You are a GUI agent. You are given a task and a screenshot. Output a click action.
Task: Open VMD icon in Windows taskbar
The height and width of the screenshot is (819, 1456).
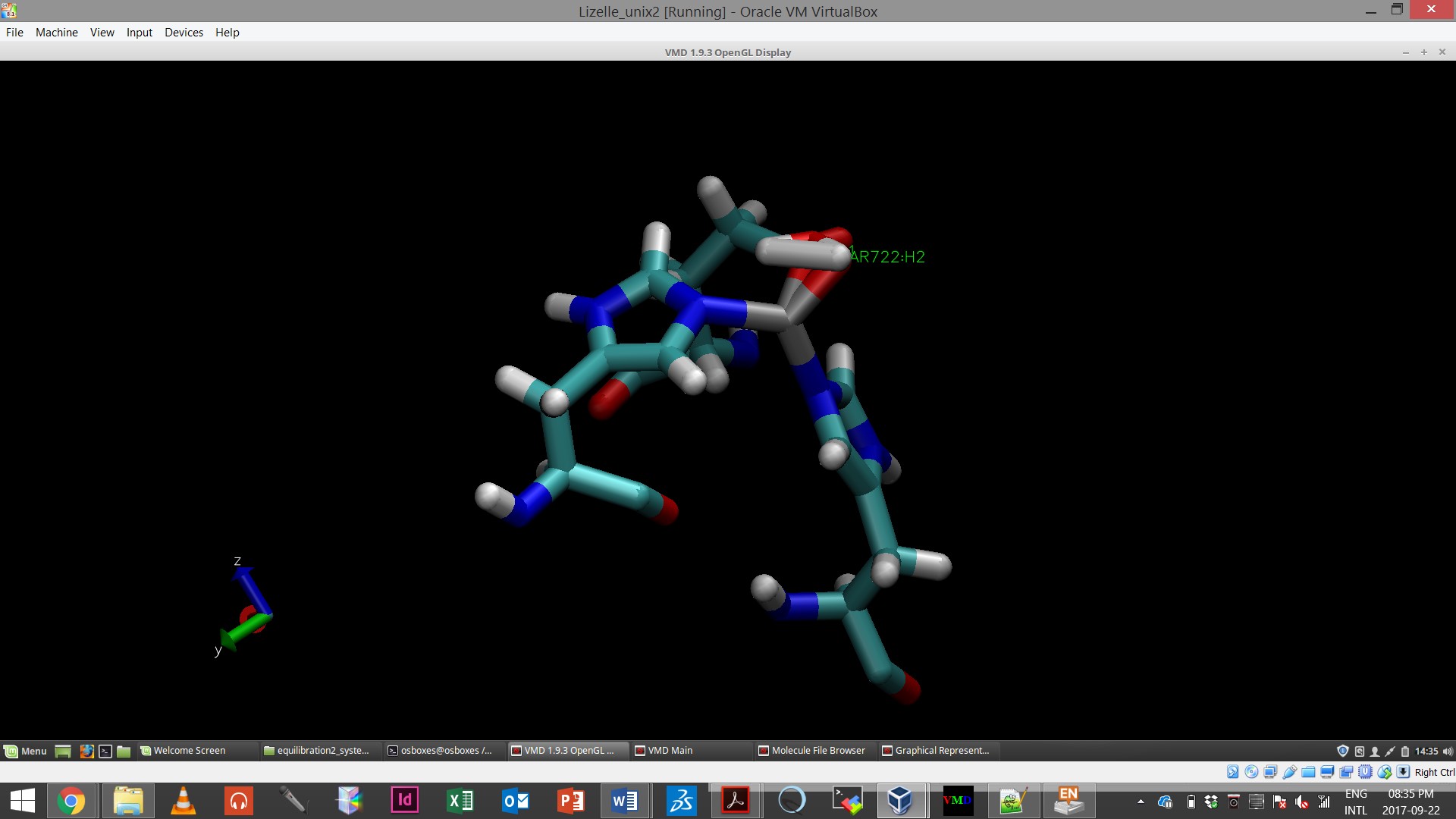tap(957, 801)
